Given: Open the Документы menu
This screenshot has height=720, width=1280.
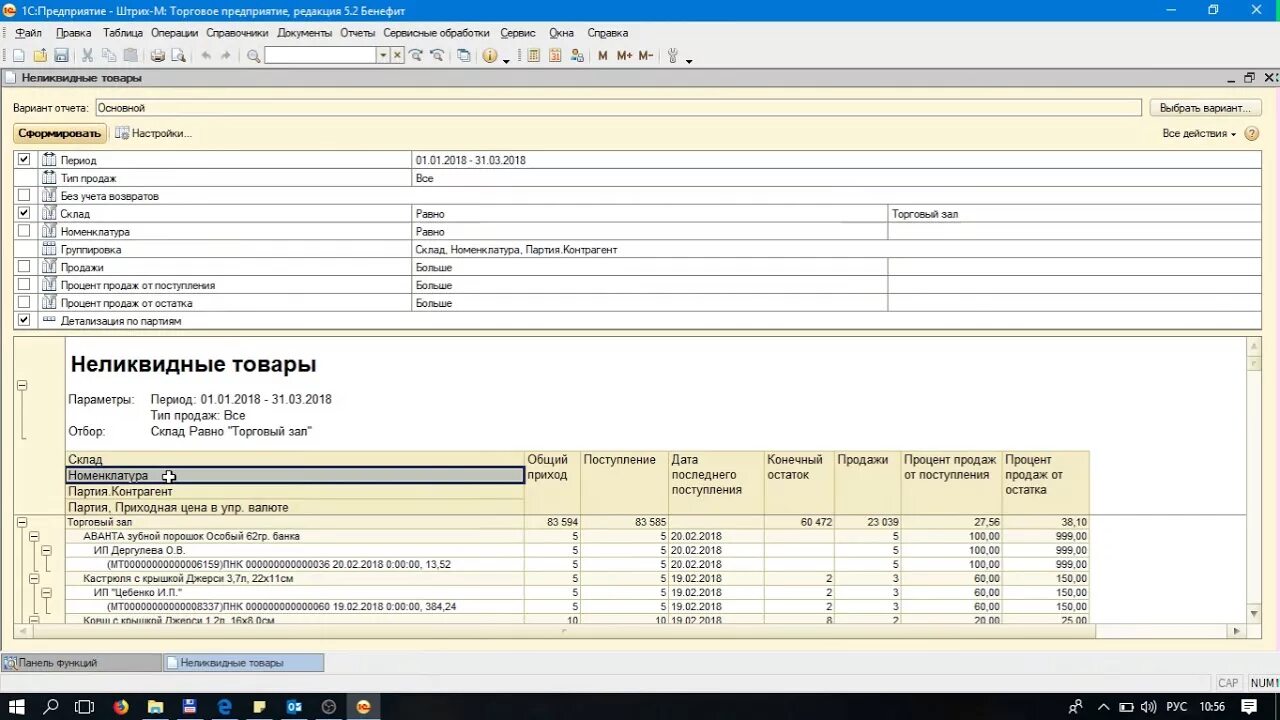Looking at the screenshot, I should [x=304, y=33].
